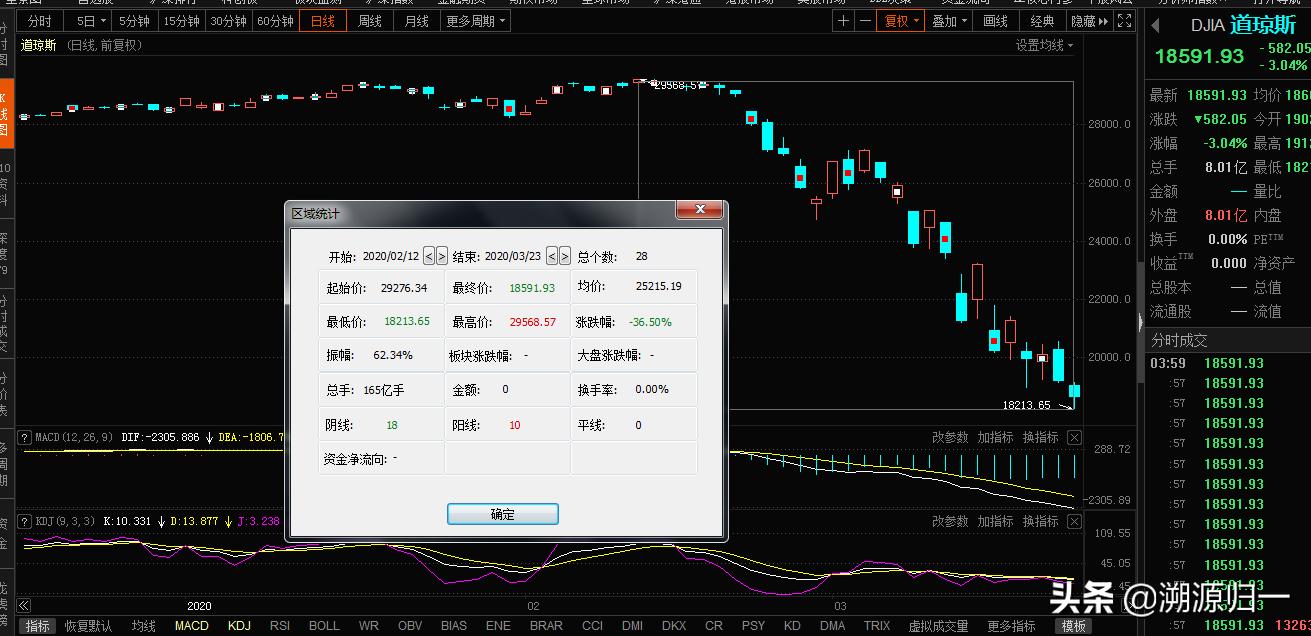Select the 模板 template tab
Image resolution: width=1311 pixels, height=636 pixels.
[x=1074, y=626]
